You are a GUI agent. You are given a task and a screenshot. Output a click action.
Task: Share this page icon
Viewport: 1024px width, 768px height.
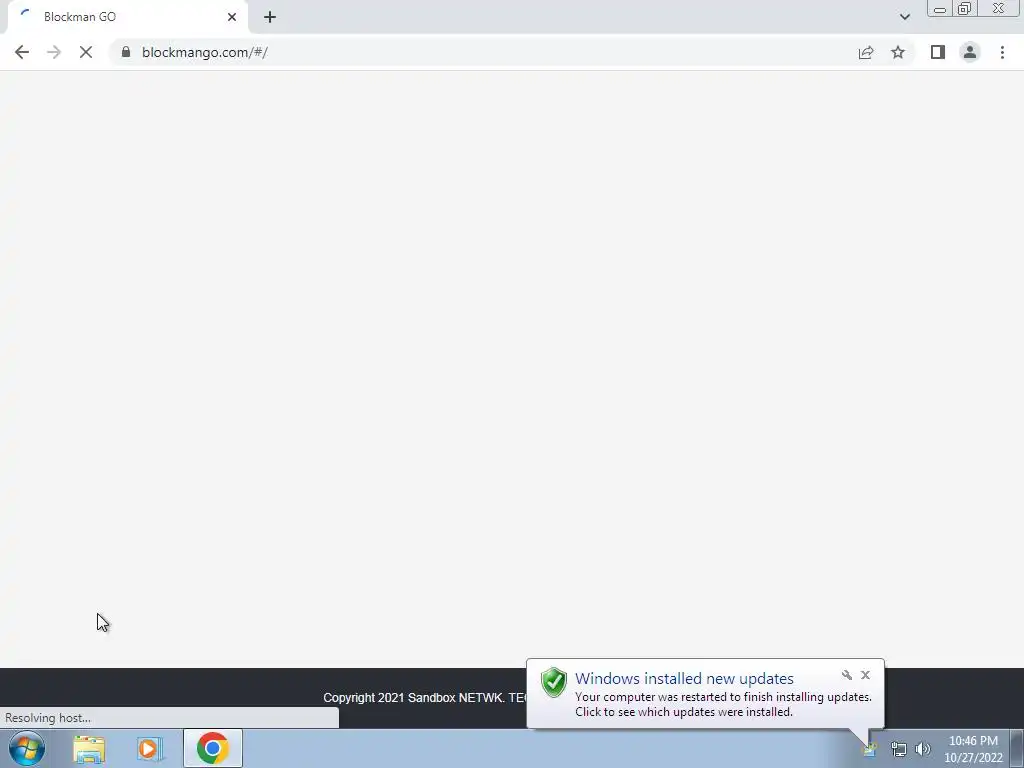(866, 52)
